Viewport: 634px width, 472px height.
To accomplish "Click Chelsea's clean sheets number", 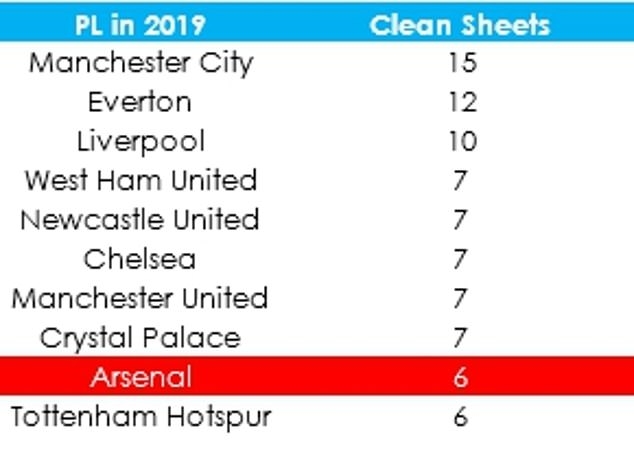I will pos(461,259).
